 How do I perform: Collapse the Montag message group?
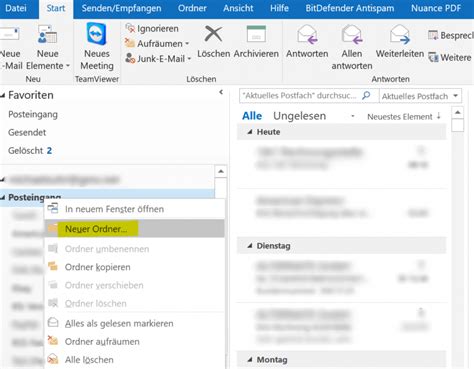tap(250, 360)
